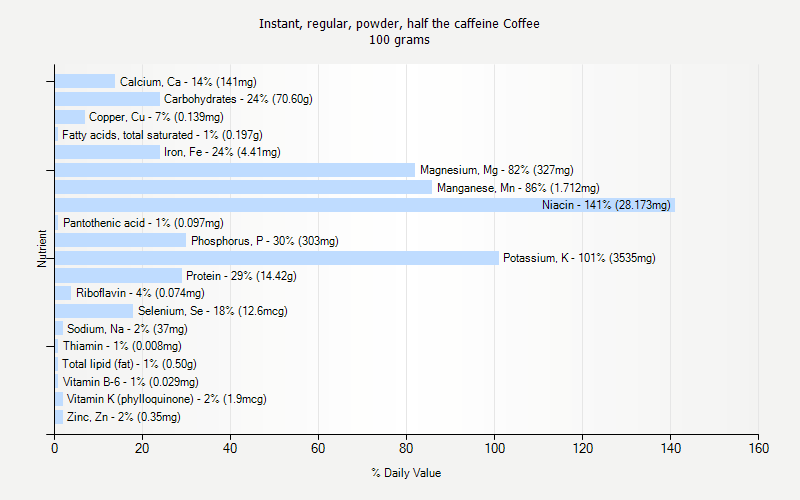The height and width of the screenshot is (500, 800).
Task: Click the Phosphorus, P 30% bar
Action: tap(120, 240)
